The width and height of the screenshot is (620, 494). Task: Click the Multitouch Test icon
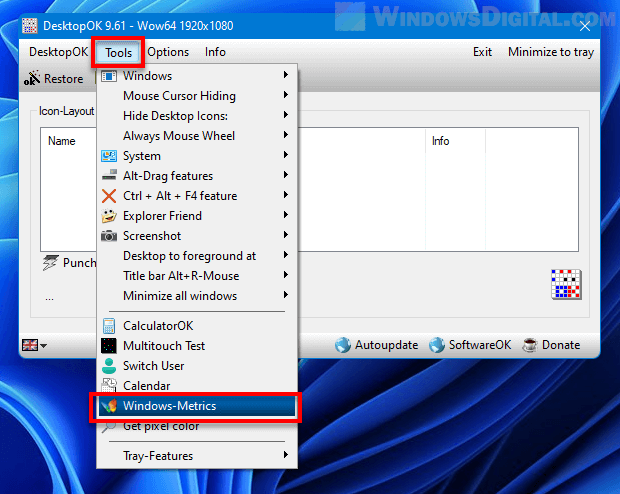point(109,346)
